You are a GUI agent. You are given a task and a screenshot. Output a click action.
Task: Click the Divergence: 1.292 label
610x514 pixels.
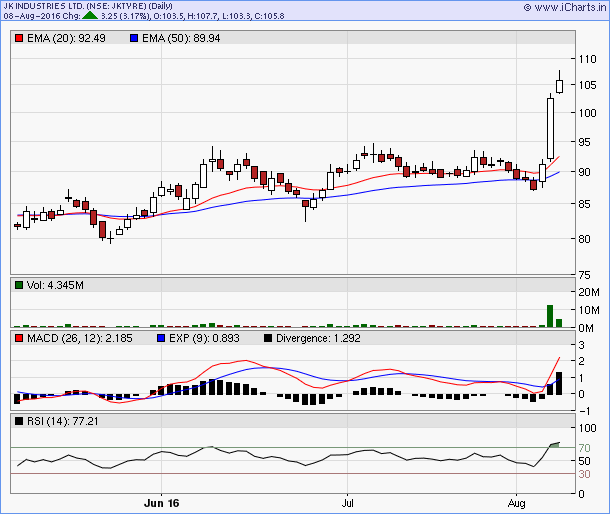tap(318, 338)
